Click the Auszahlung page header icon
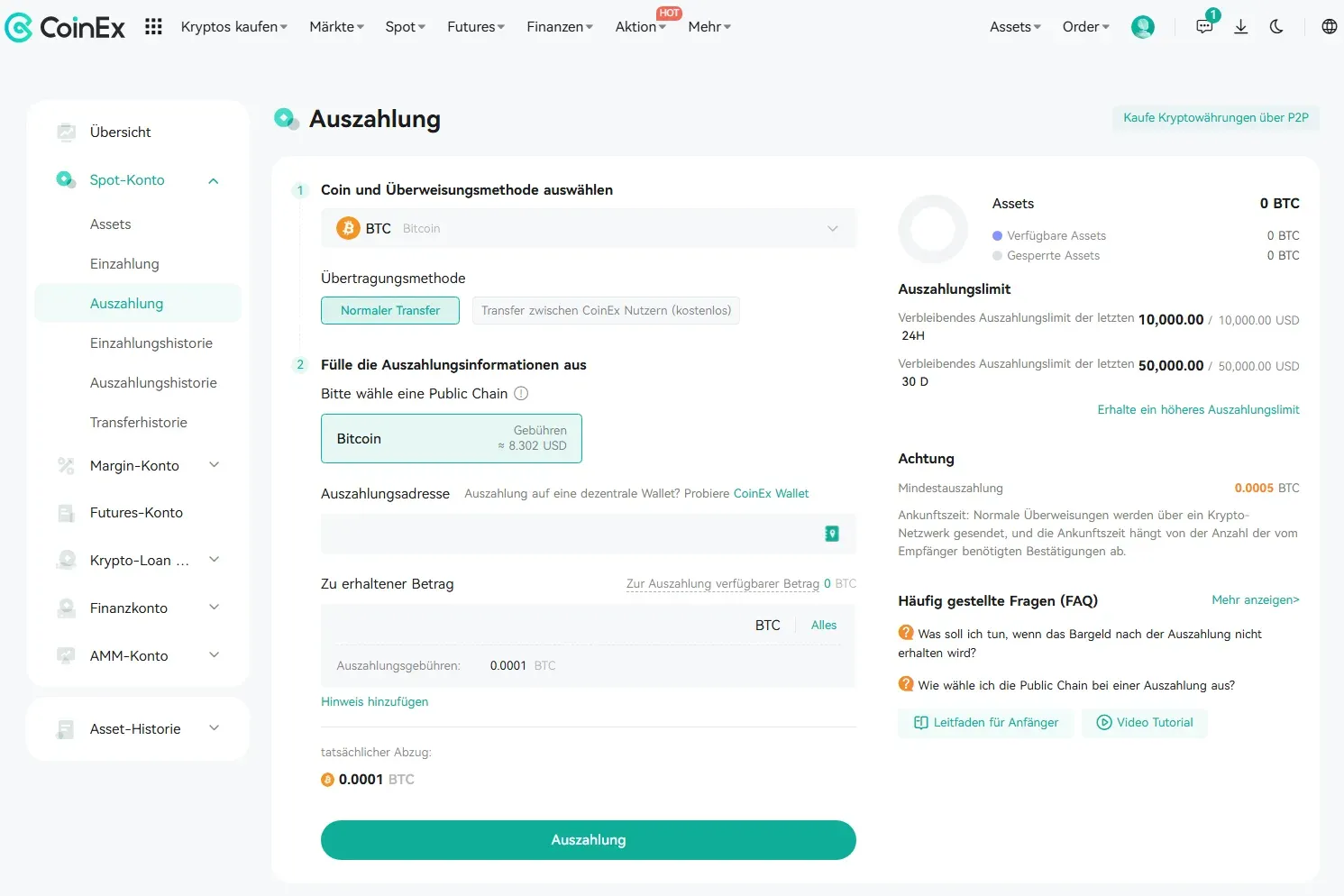1344x896 pixels. [286, 118]
